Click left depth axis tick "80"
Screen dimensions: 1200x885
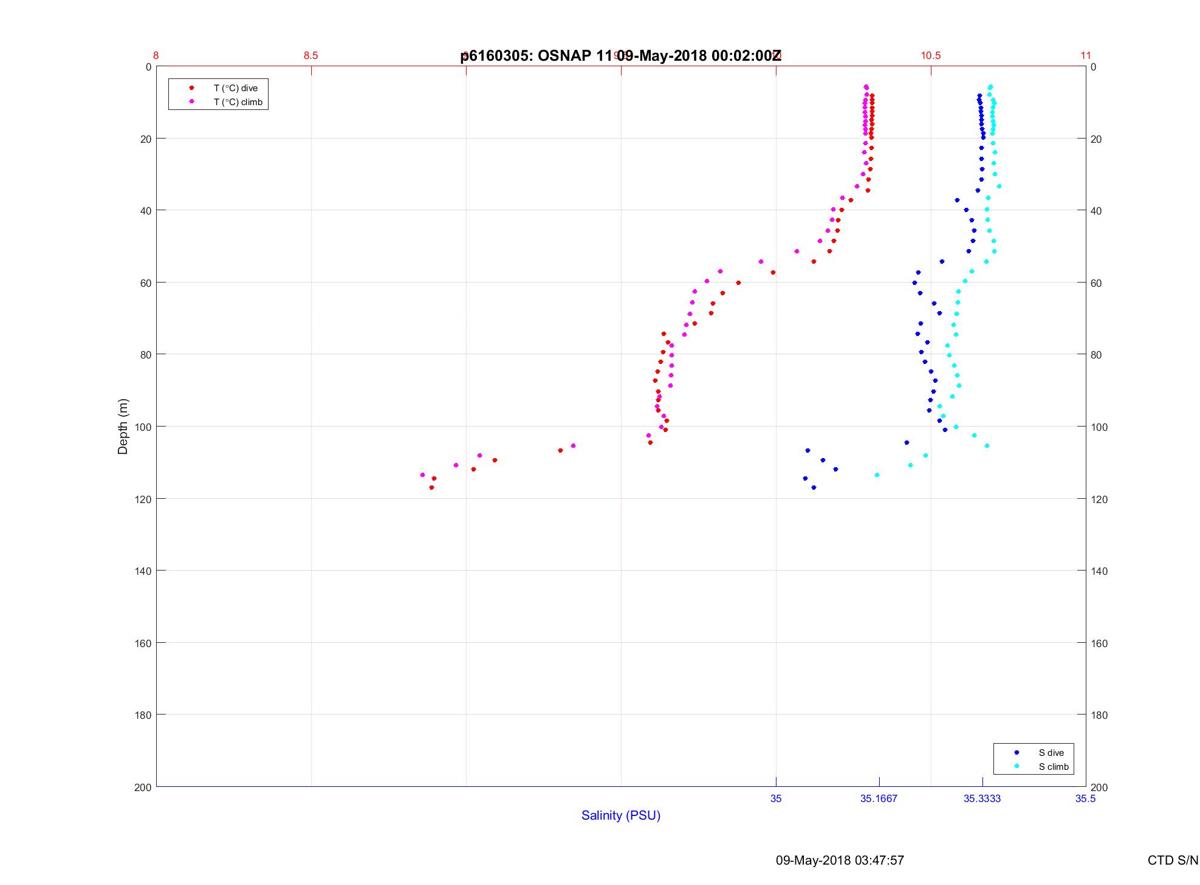point(145,355)
